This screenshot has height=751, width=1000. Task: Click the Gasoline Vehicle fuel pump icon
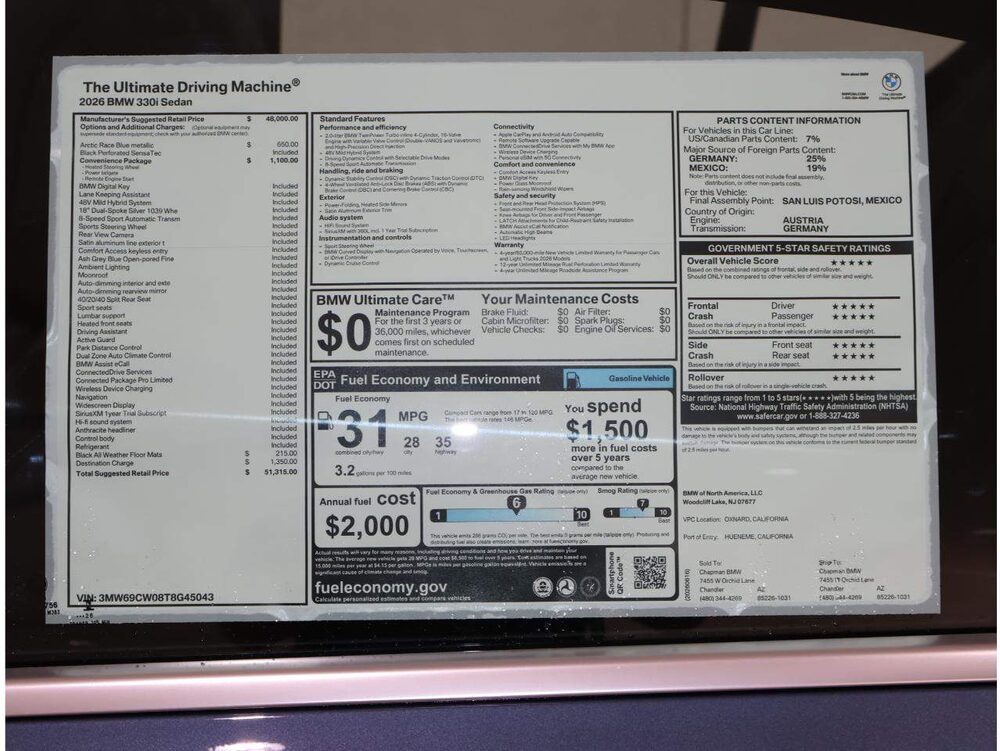click(572, 379)
